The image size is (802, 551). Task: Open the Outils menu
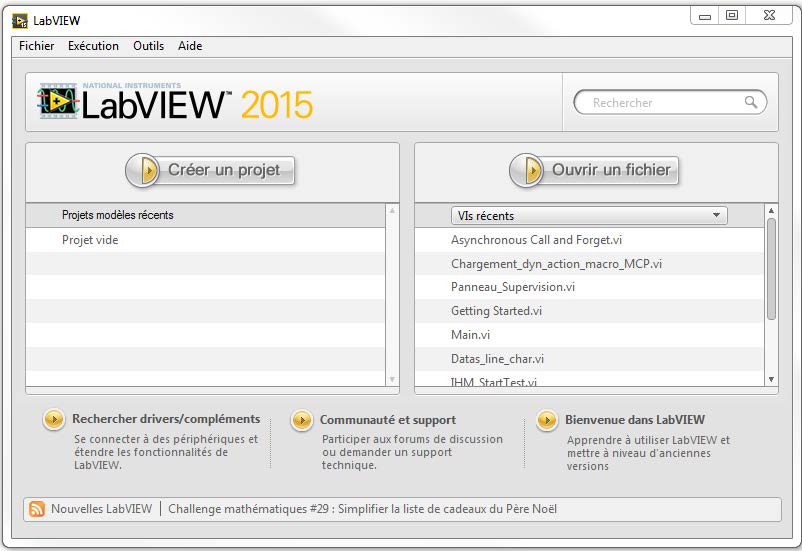[148, 46]
